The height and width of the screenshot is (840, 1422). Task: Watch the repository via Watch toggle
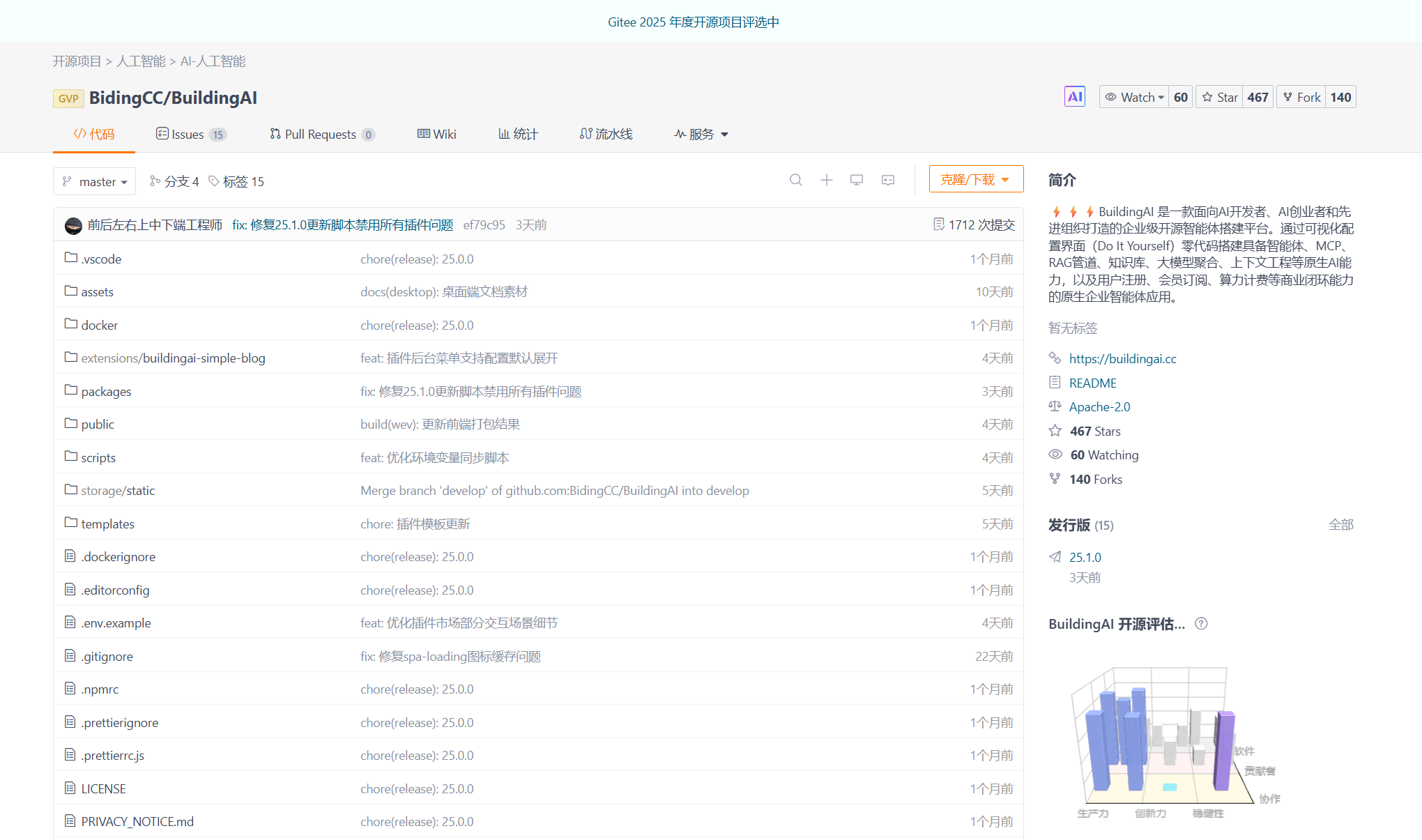pyautogui.click(x=1133, y=97)
